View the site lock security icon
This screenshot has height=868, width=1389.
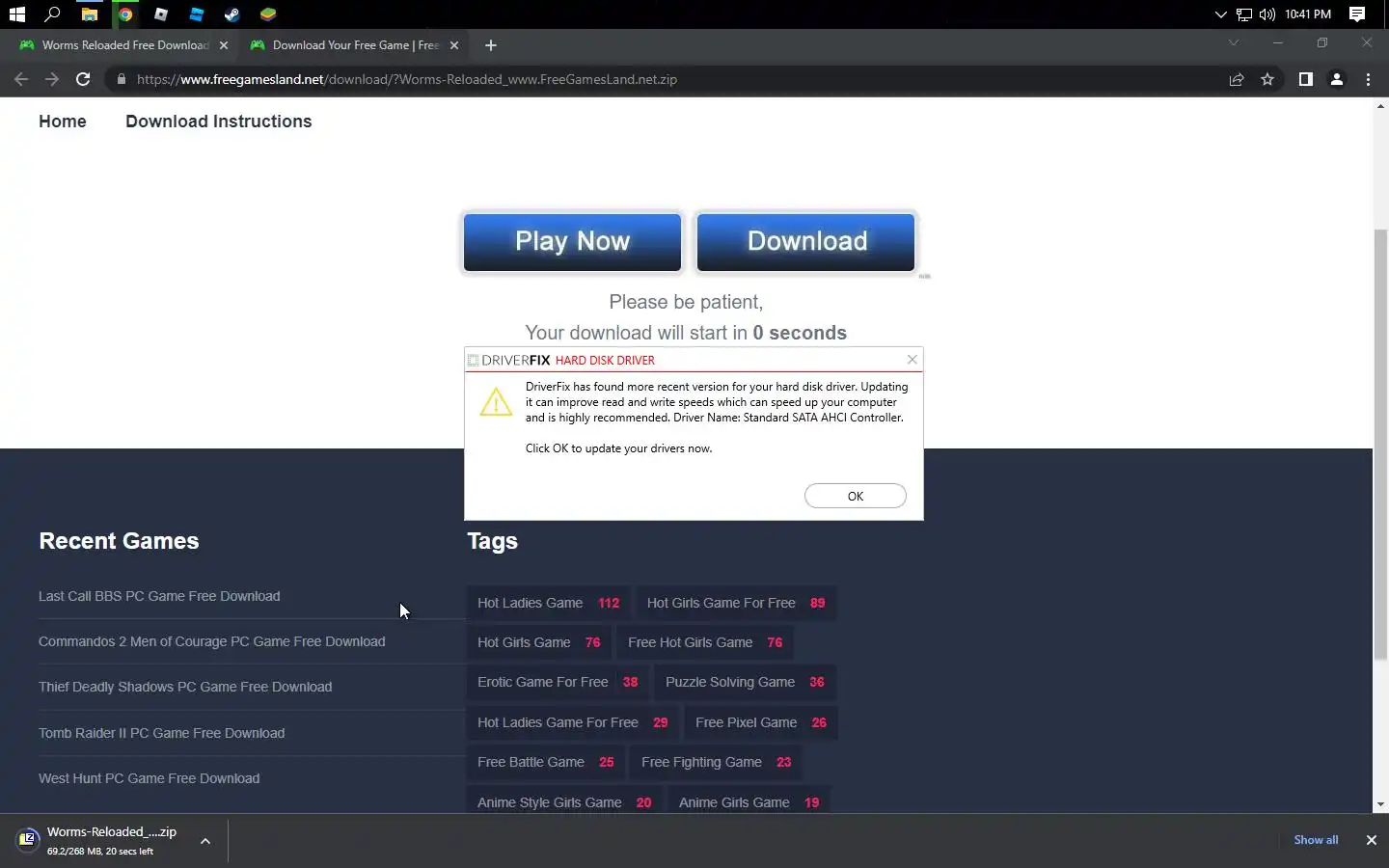tap(121, 79)
